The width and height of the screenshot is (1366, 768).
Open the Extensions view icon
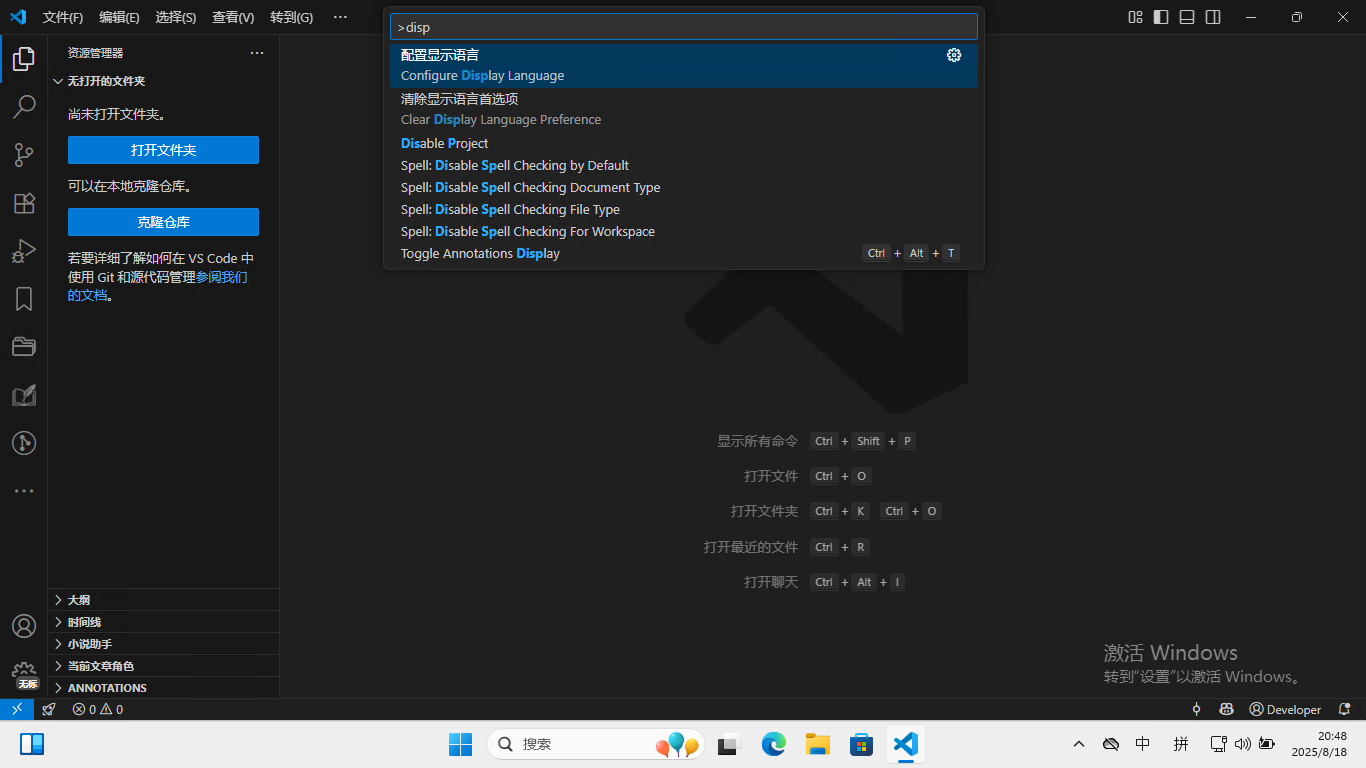click(24, 203)
